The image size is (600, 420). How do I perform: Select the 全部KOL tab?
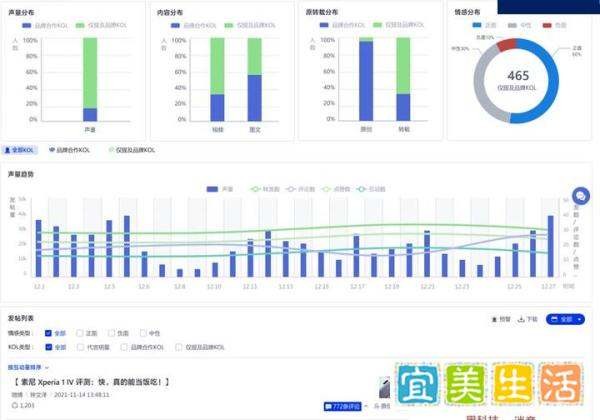(x=21, y=150)
